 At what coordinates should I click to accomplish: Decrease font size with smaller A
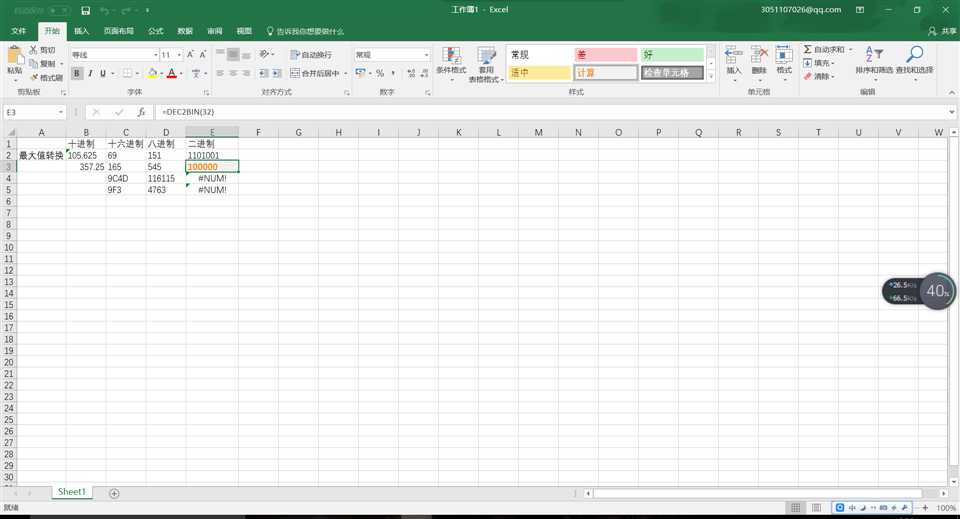(203, 54)
